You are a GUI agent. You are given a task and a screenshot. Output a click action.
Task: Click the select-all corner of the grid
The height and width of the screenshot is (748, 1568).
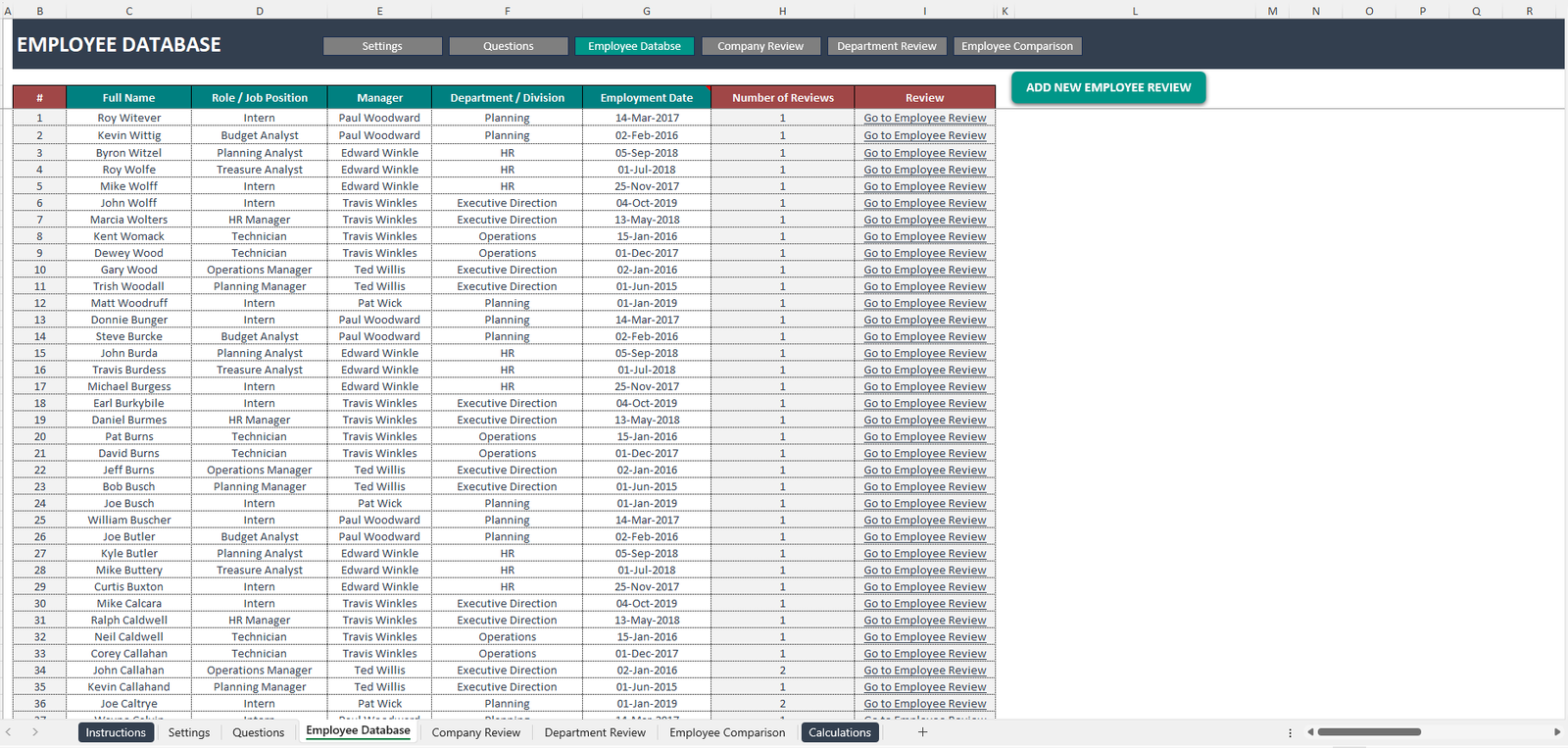tap(8, 11)
